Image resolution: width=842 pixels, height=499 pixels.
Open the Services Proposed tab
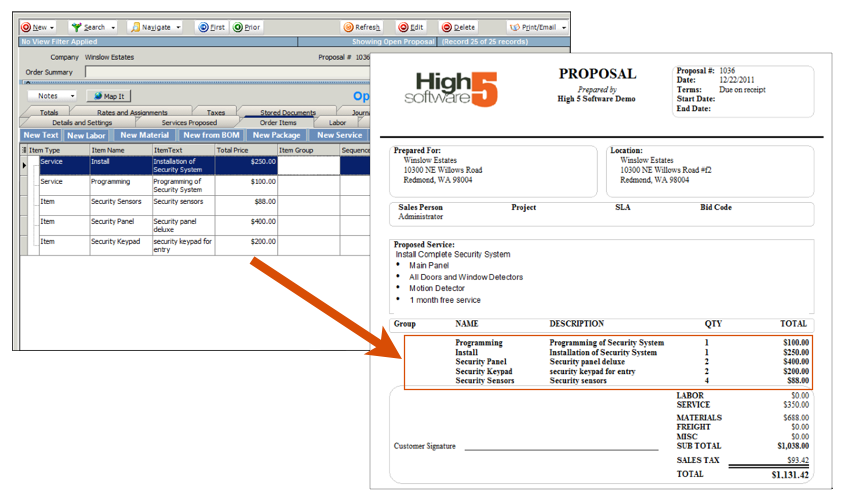(189, 123)
